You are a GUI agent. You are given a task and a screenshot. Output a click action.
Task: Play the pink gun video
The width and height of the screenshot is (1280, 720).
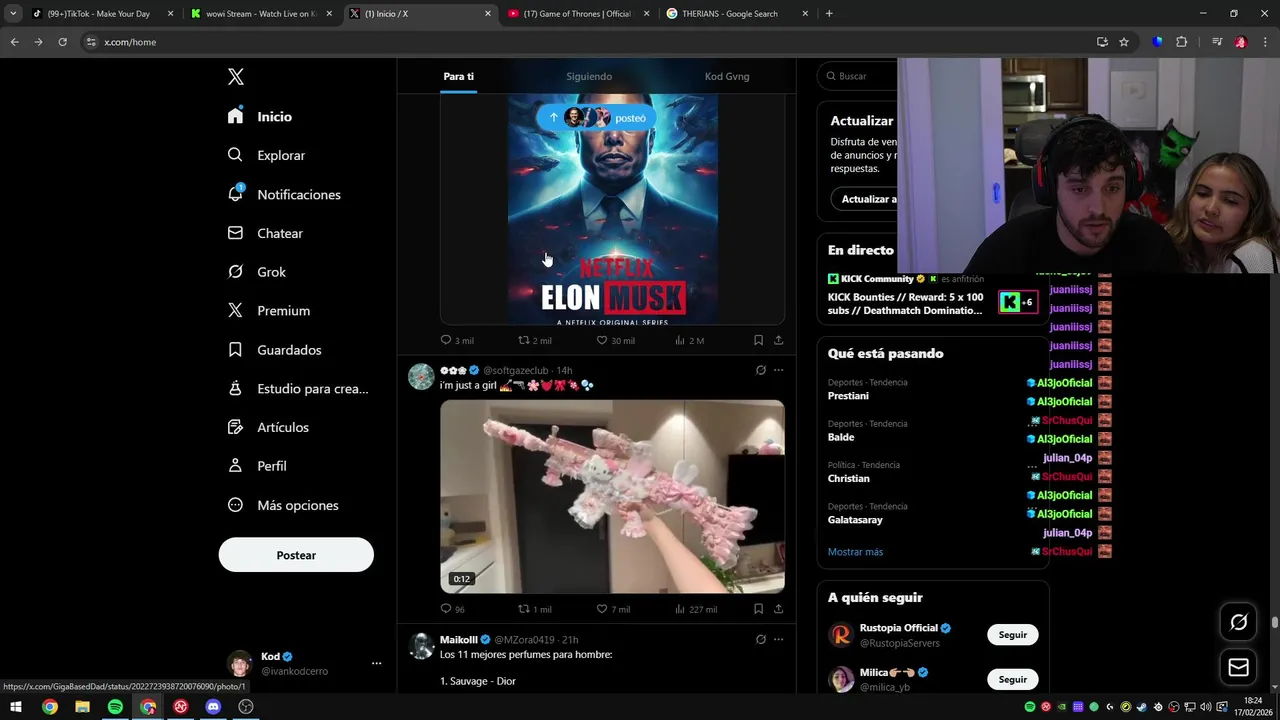click(612, 497)
